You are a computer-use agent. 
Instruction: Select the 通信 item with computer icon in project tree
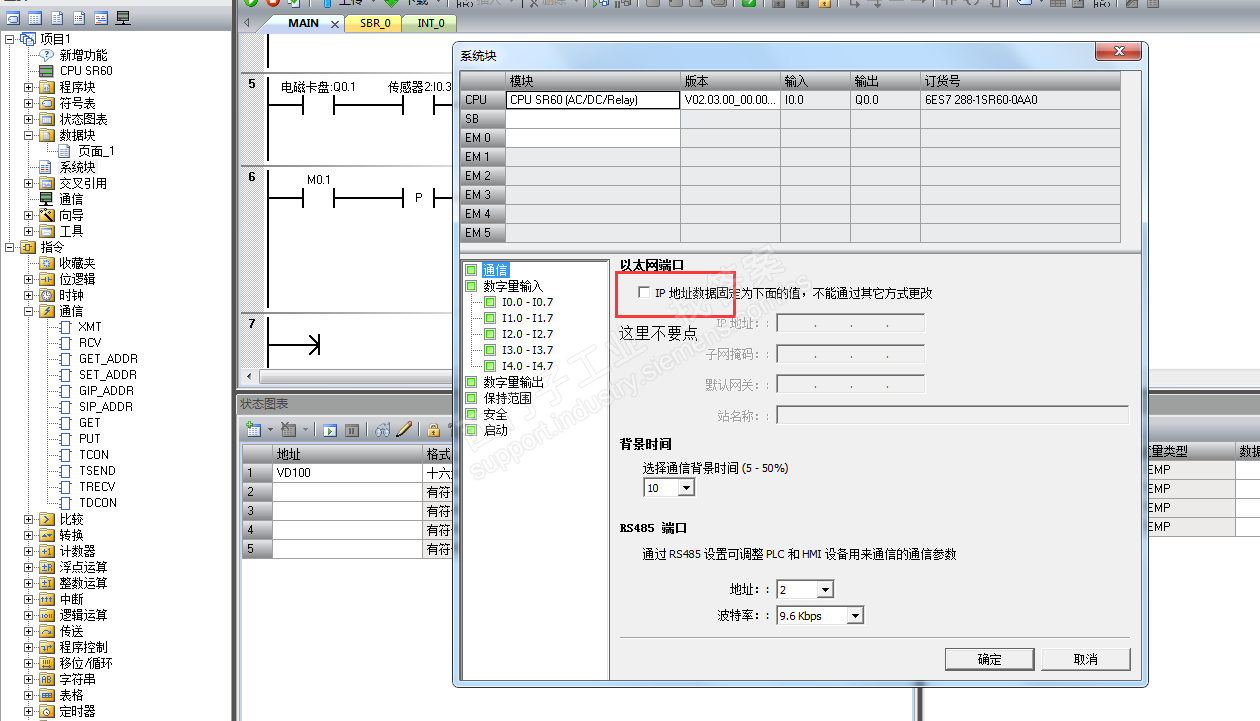pyautogui.click(x=71, y=199)
